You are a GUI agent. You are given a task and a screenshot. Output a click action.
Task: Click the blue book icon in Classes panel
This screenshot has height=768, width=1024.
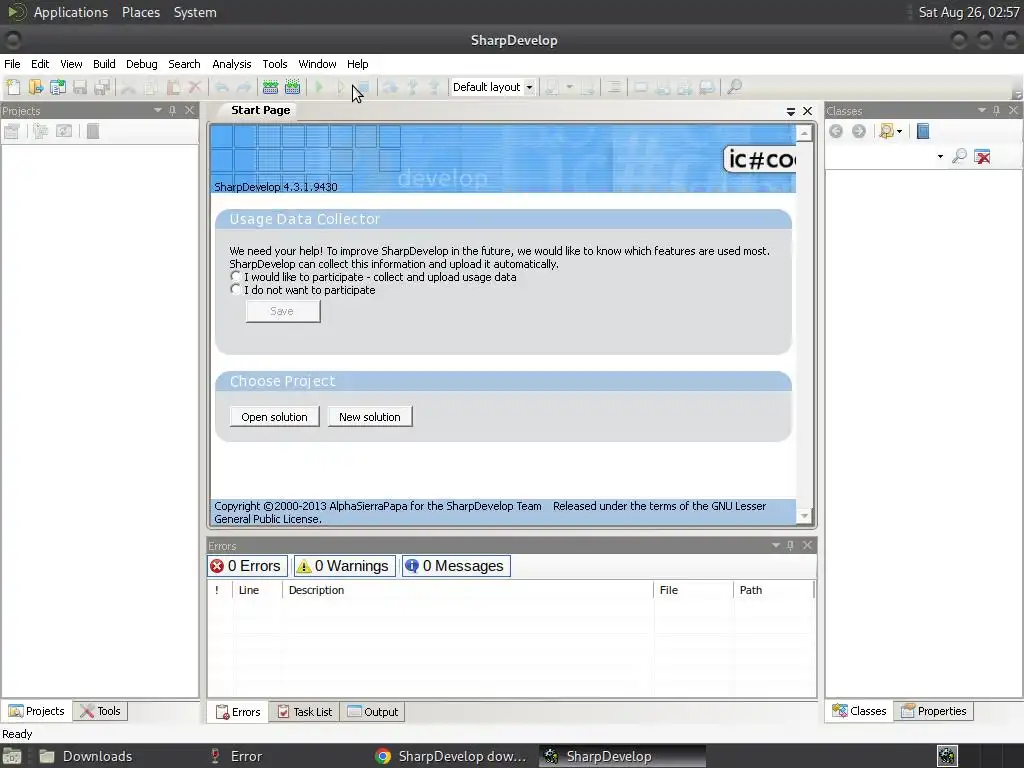coord(923,131)
